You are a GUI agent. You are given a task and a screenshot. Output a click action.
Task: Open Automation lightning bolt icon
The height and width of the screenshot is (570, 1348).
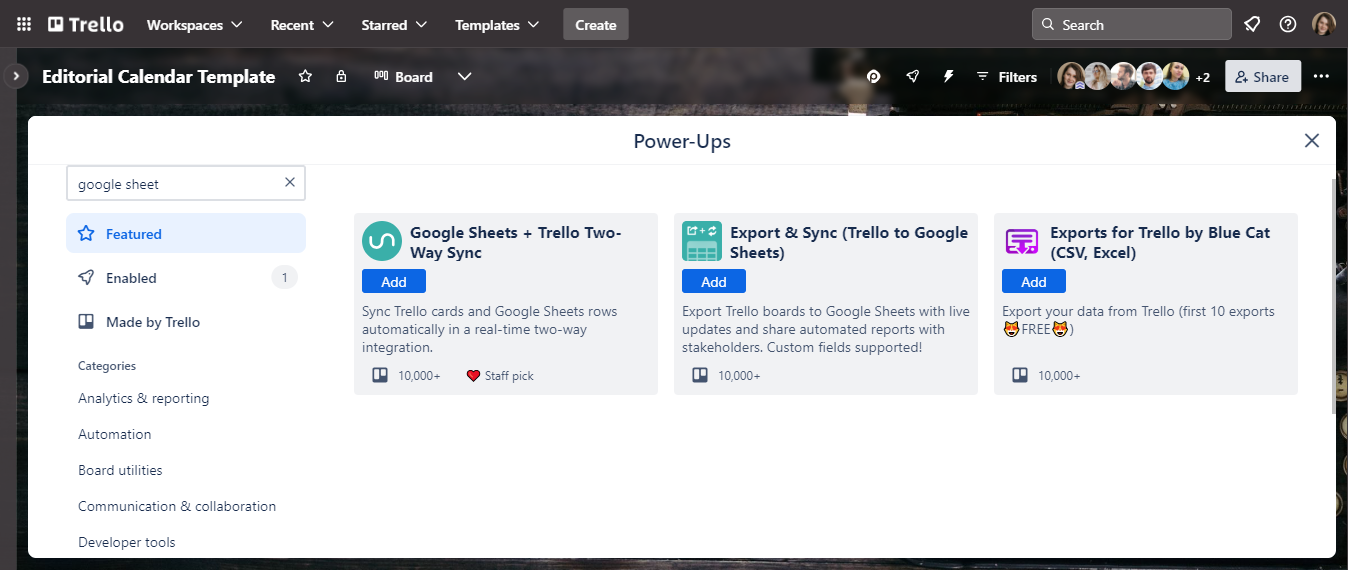(x=948, y=77)
